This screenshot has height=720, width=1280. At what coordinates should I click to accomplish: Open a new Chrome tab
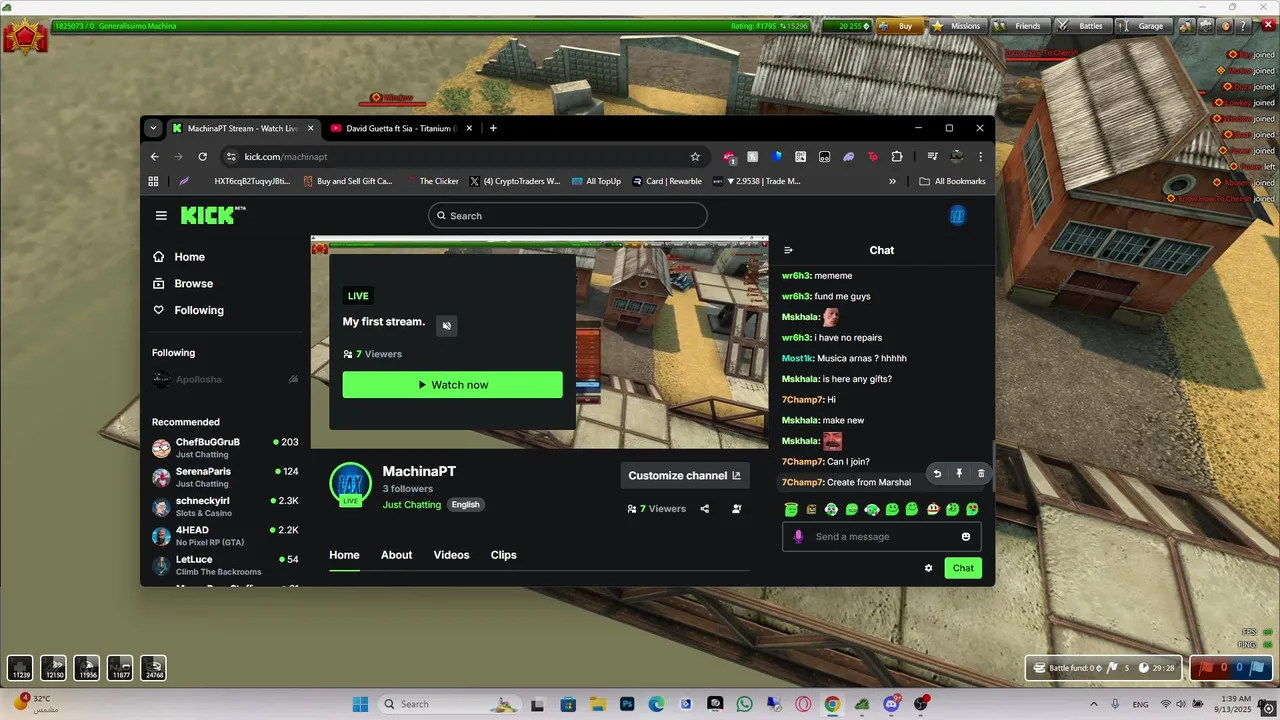coord(493,128)
